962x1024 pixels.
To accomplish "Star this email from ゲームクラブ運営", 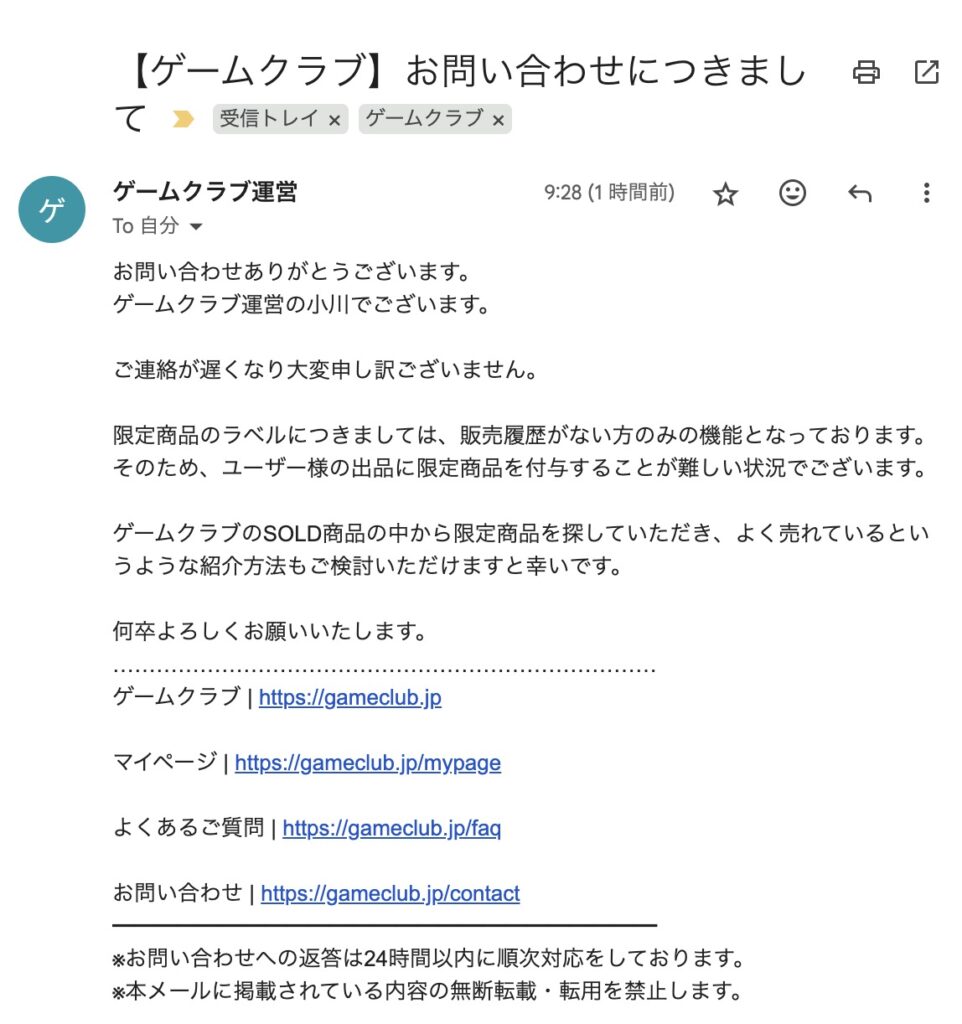I will click(x=726, y=194).
